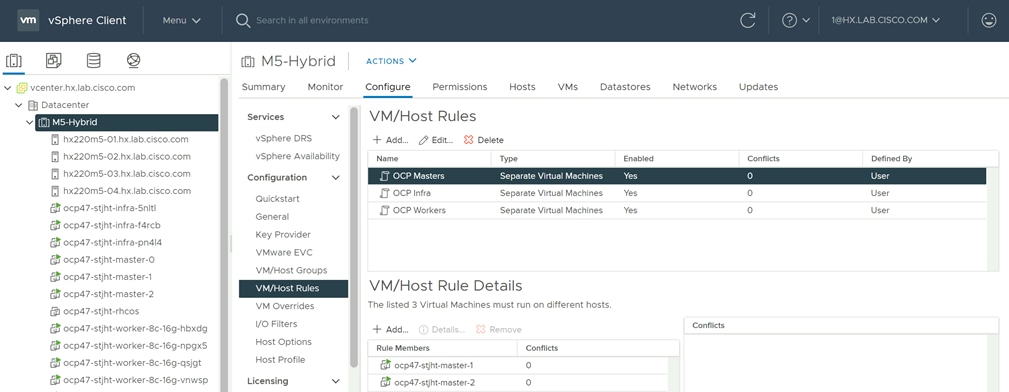Click the VM icon for ocp47-stjht-infra-5nltl
Screen dimensions: 1009x392
[55, 208]
